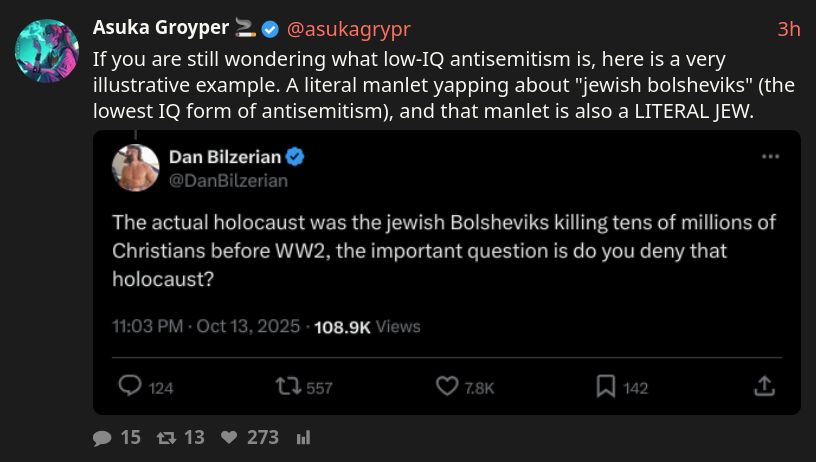Like the post with the 273 heart icon

click(229, 438)
